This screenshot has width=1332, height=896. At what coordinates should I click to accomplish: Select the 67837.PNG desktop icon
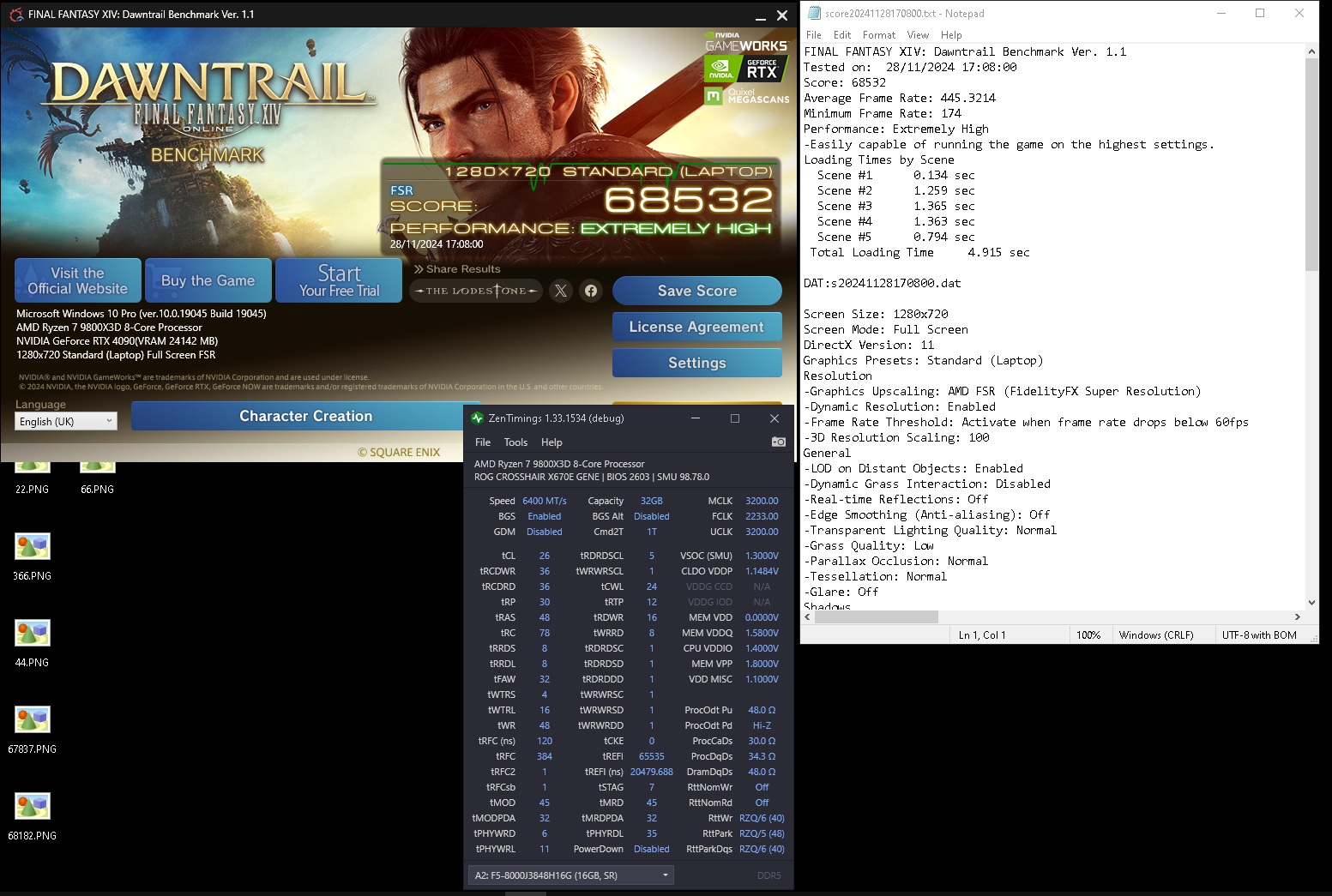[x=32, y=730]
